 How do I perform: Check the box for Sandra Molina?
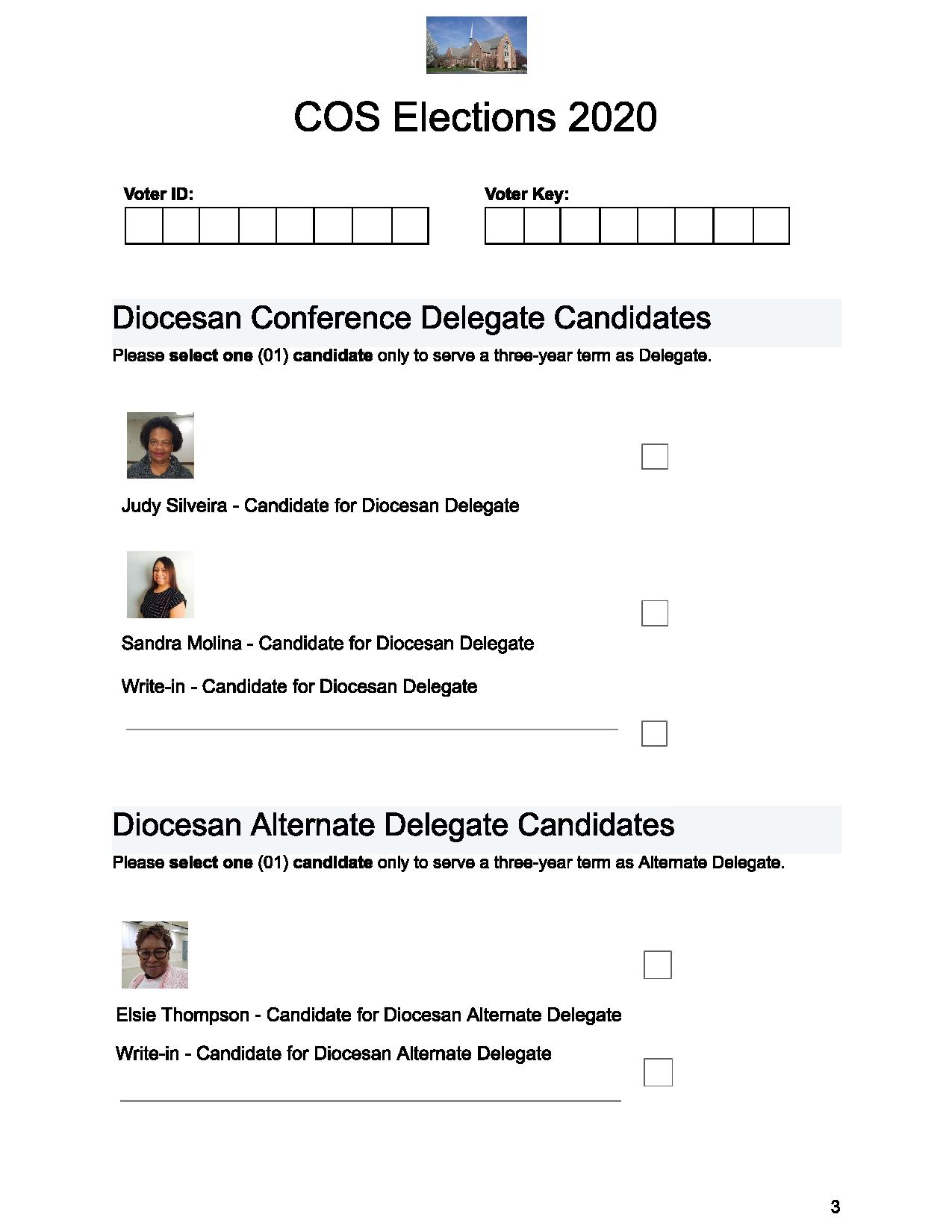point(654,613)
